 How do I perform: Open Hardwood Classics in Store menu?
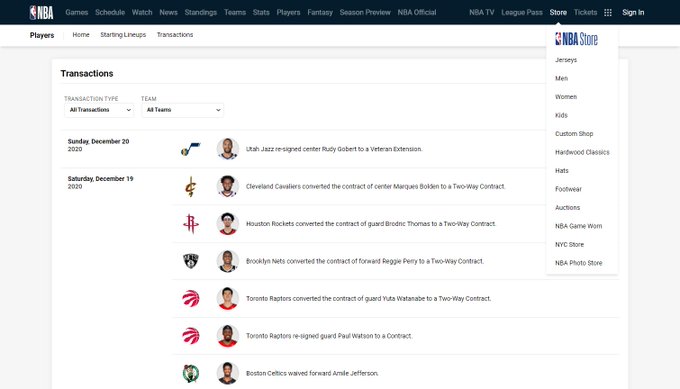(582, 152)
